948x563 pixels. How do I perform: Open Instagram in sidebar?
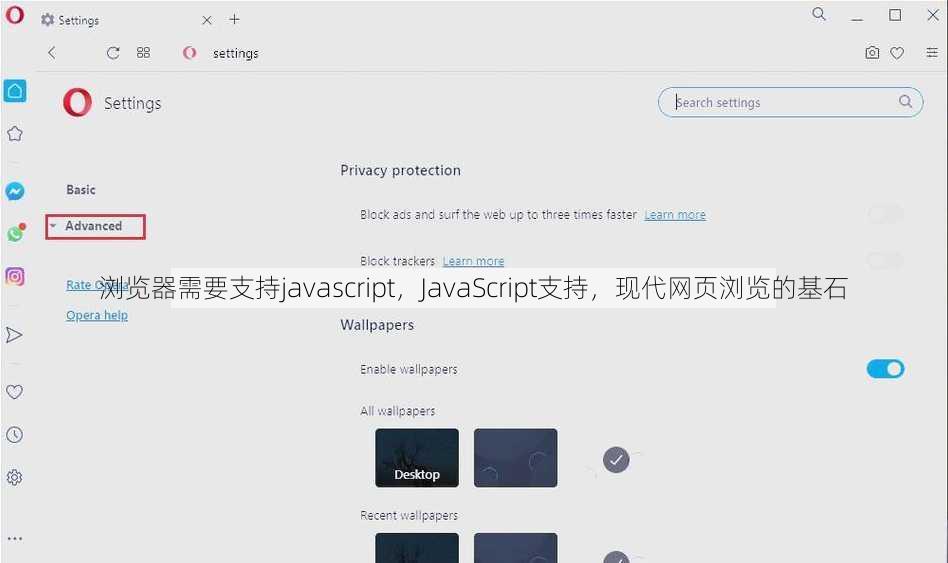coord(15,276)
